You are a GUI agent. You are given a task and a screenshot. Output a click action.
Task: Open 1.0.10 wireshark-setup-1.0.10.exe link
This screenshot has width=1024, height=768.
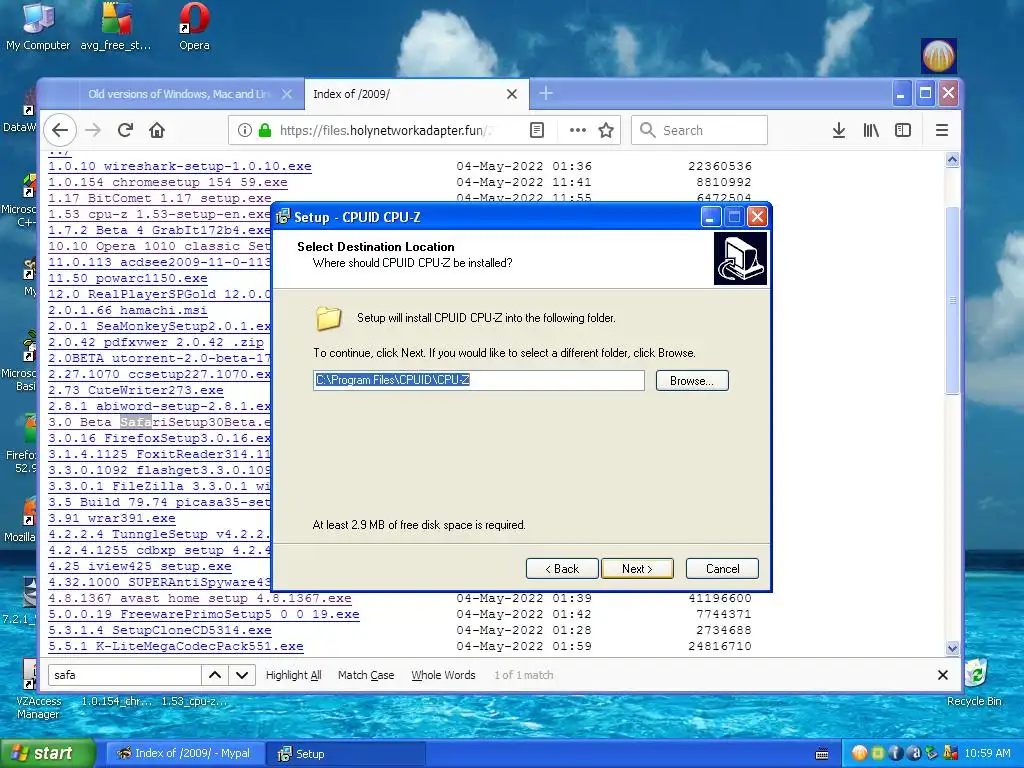180,167
